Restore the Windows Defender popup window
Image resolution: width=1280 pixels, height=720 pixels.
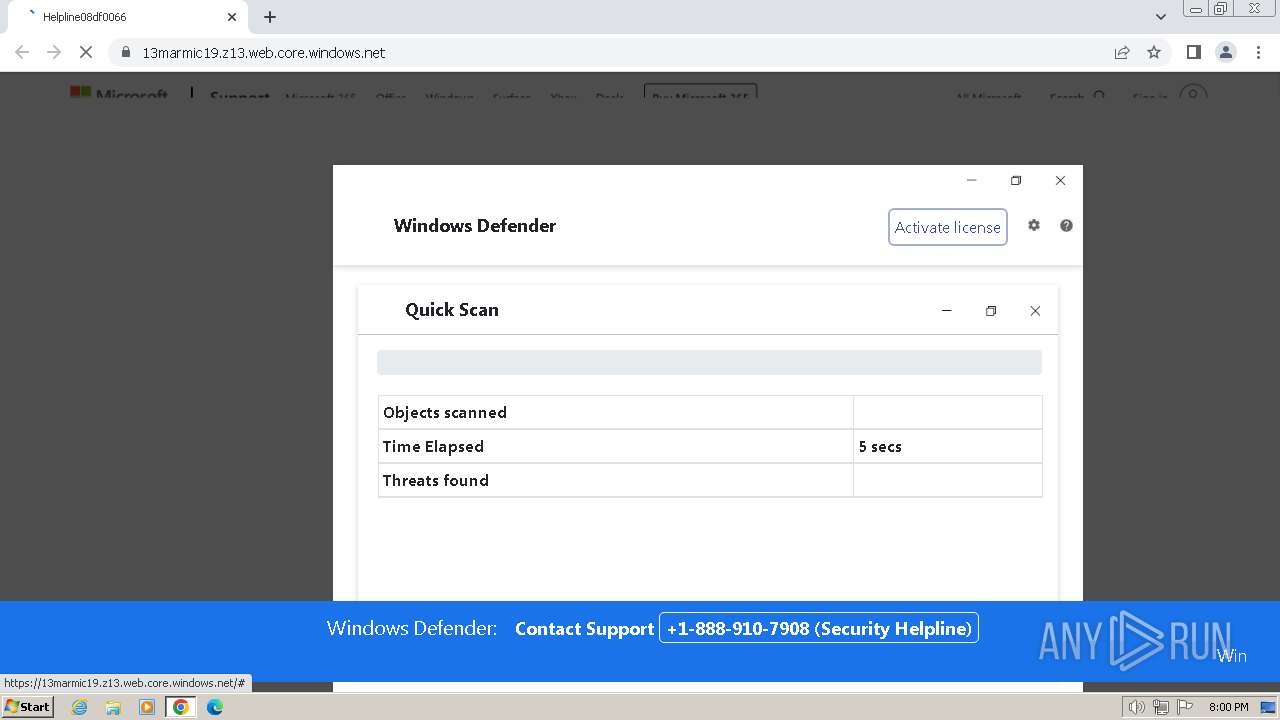[1016, 181]
